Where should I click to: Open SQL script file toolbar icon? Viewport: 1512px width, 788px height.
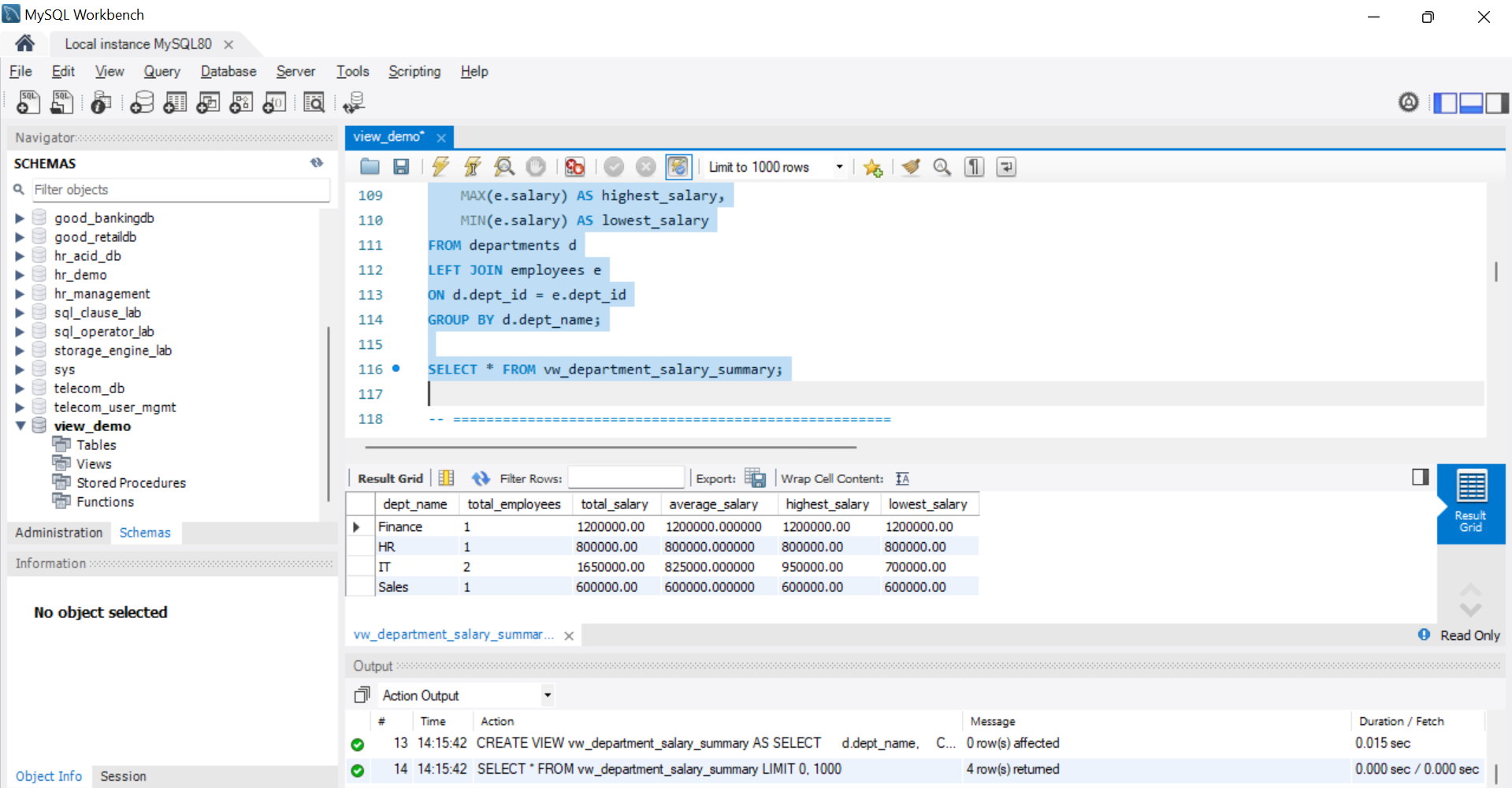coord(61,102)
